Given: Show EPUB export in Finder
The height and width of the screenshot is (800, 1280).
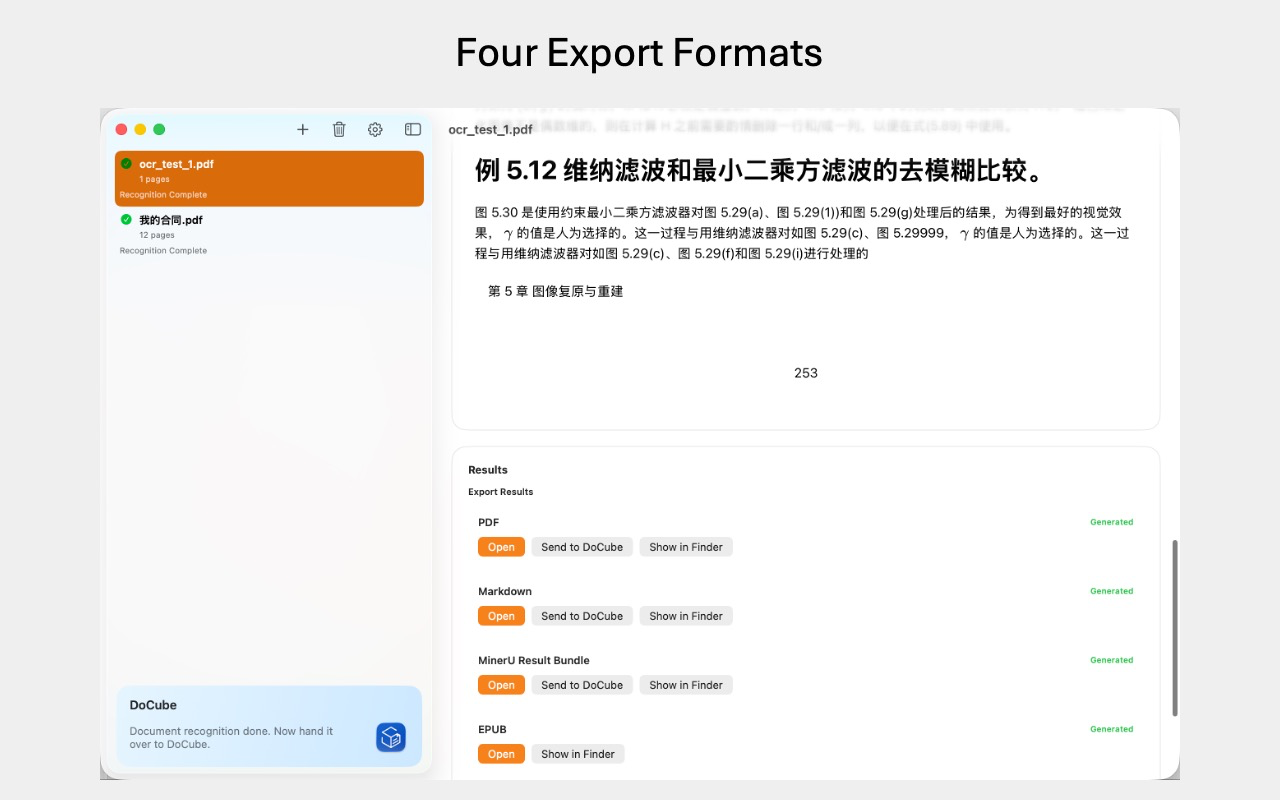Looking at the screenshot, I should pyautogui.click(x=578, y=754).
